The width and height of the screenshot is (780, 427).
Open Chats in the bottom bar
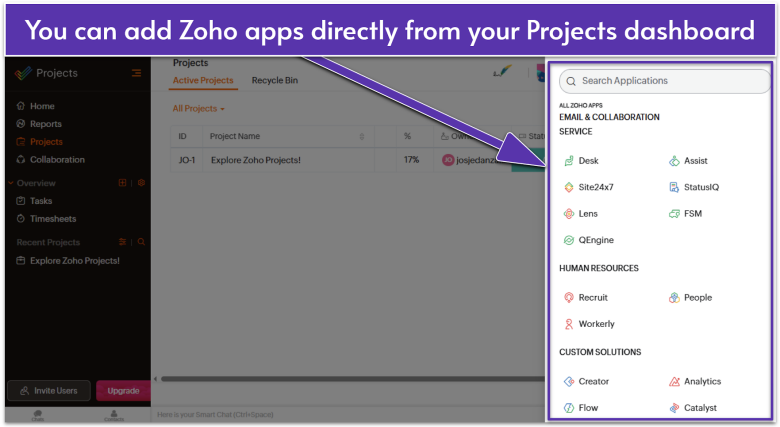(38, 416)
